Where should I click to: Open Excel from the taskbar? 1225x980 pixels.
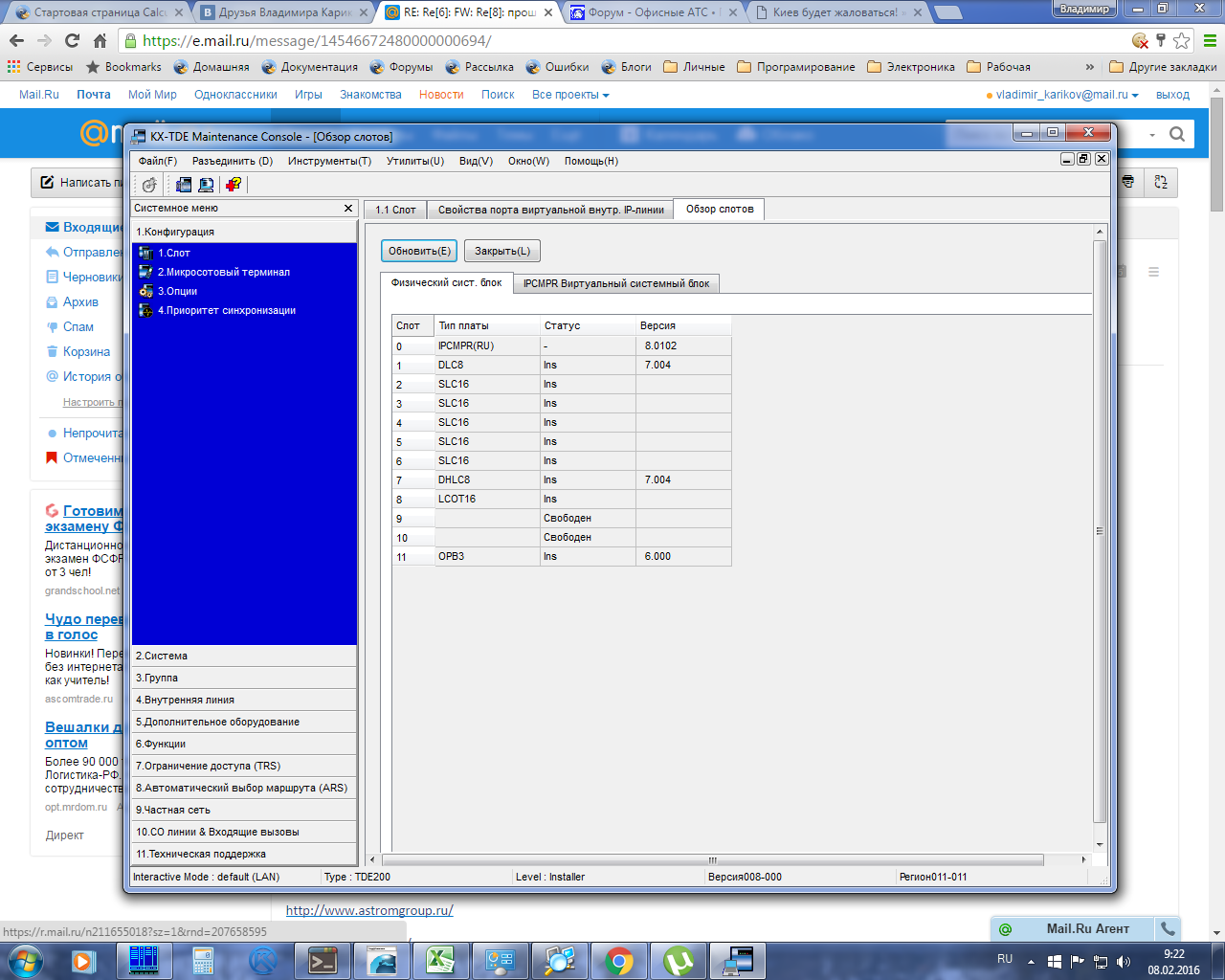(x=441, y=960)
